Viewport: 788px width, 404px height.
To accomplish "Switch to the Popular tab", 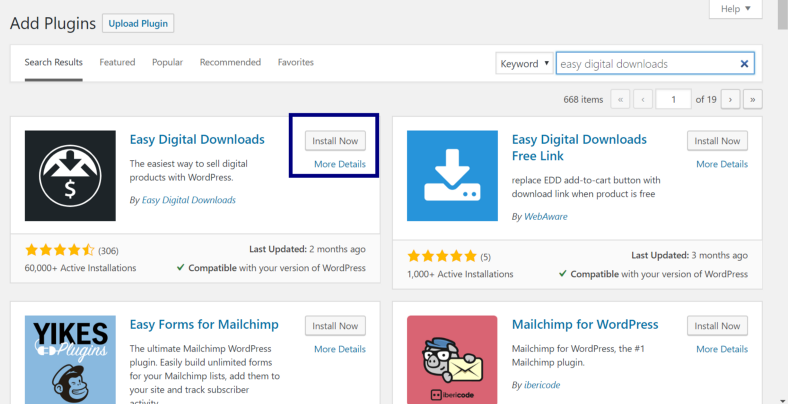I will click(x=167, y=62).
